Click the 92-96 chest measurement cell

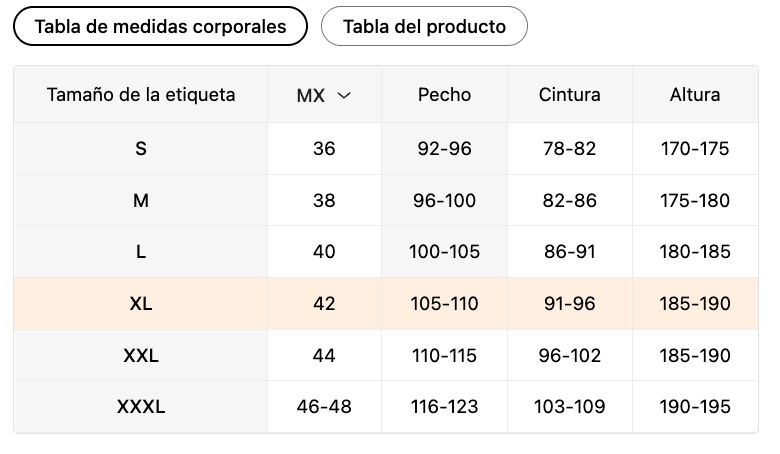click(444, 149)
